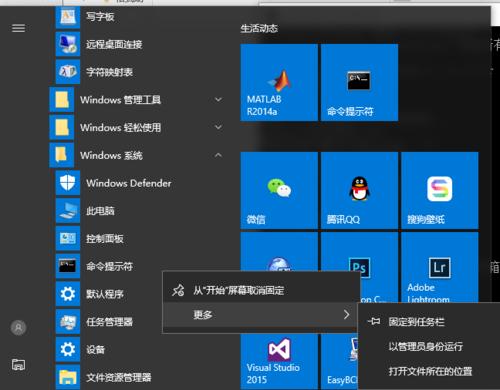Image resolution: width=500 pixels, height=390 pixels.
Task: Click the Windows 系统 folder icon
Action: point(62,155)
